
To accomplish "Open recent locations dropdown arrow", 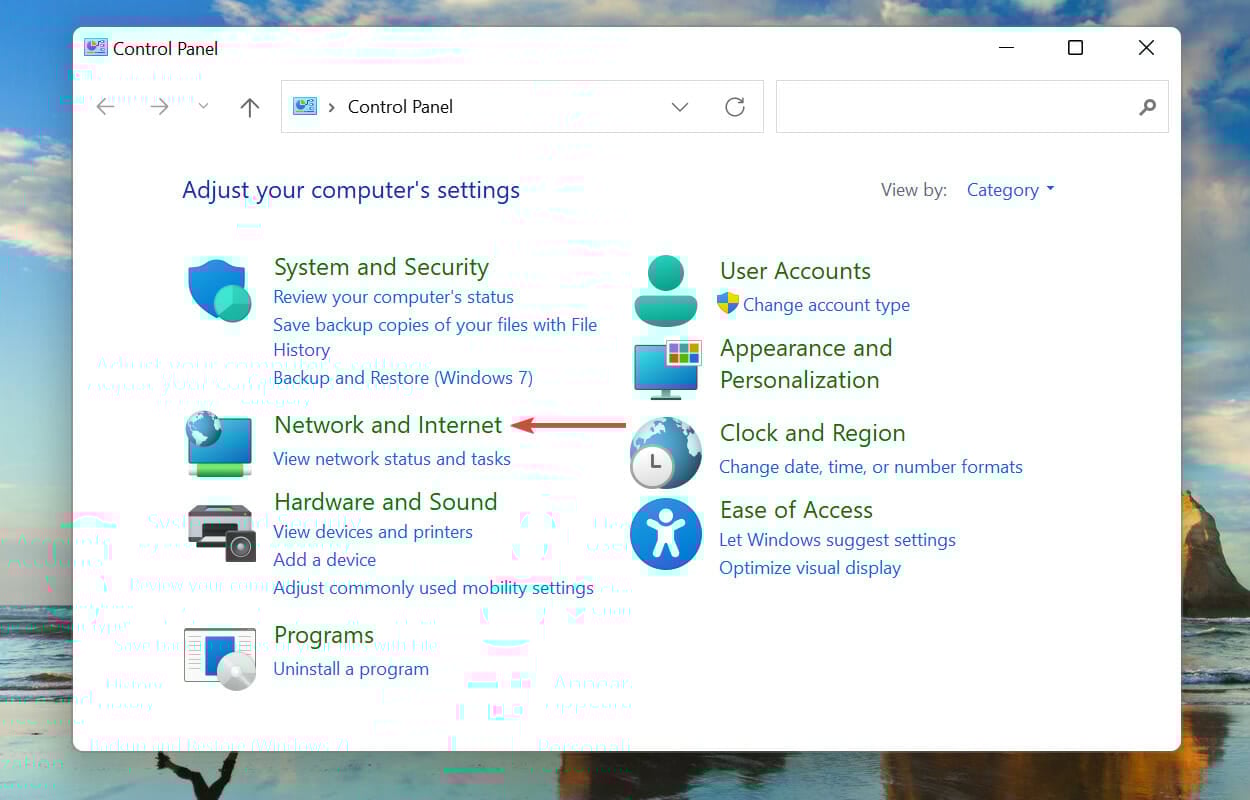I will (x=203, y=106).
